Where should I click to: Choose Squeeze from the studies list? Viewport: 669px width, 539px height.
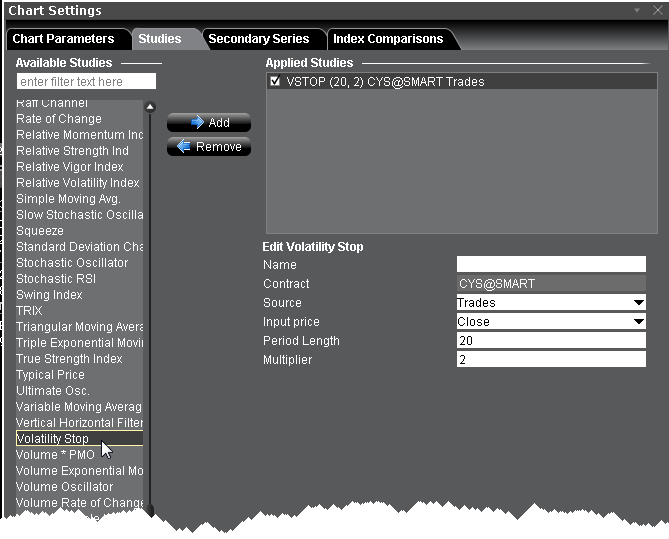[40, 231]
